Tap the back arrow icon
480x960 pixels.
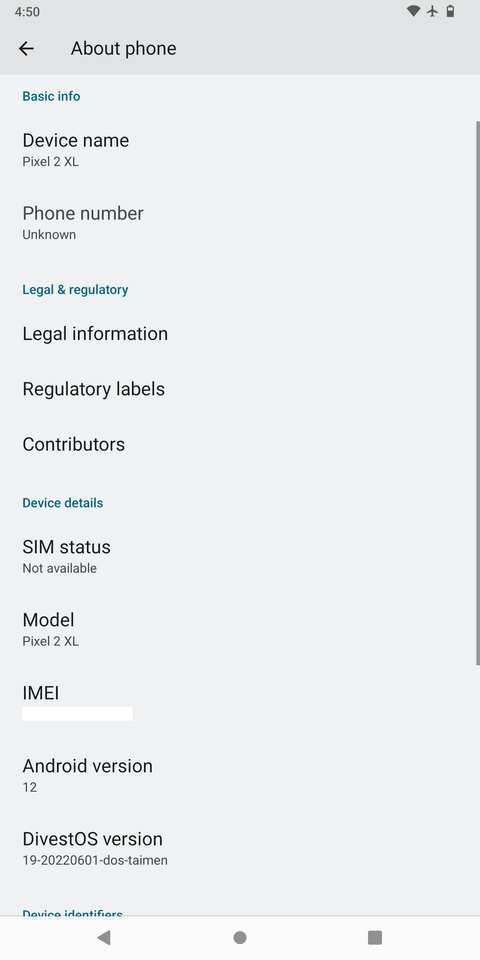coord(26,48)
